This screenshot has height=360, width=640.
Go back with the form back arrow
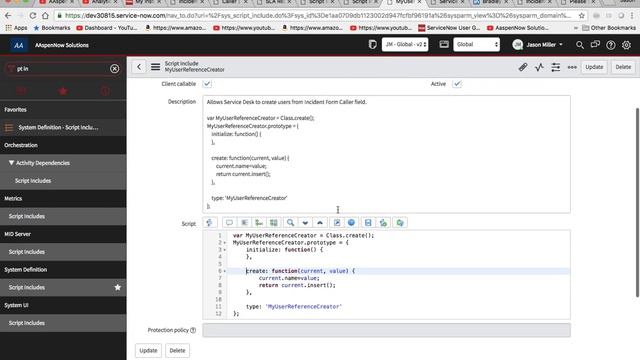coord(139,67)
